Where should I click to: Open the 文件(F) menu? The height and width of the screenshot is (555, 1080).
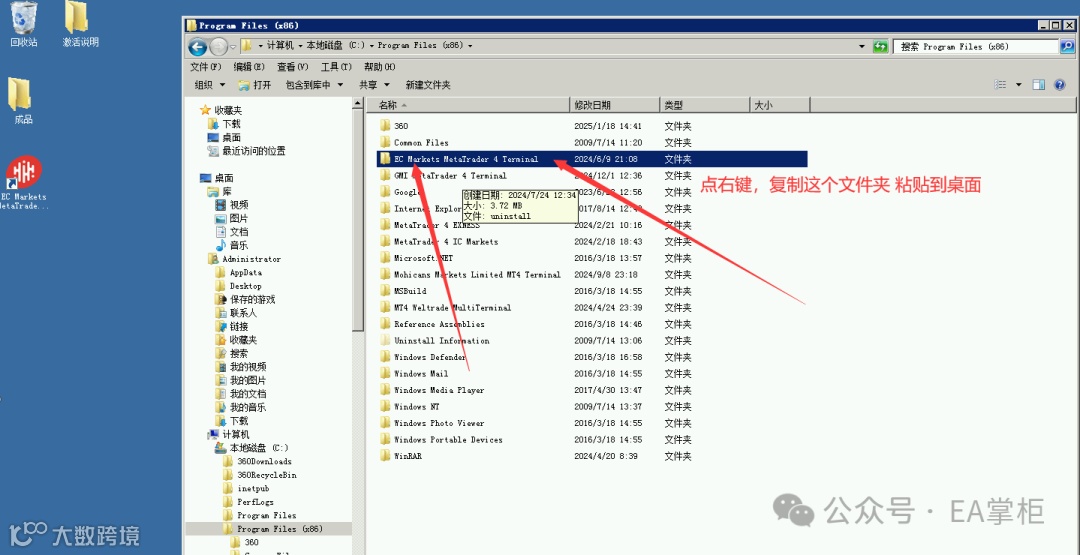pyautogui.click(x=205, y=67)
